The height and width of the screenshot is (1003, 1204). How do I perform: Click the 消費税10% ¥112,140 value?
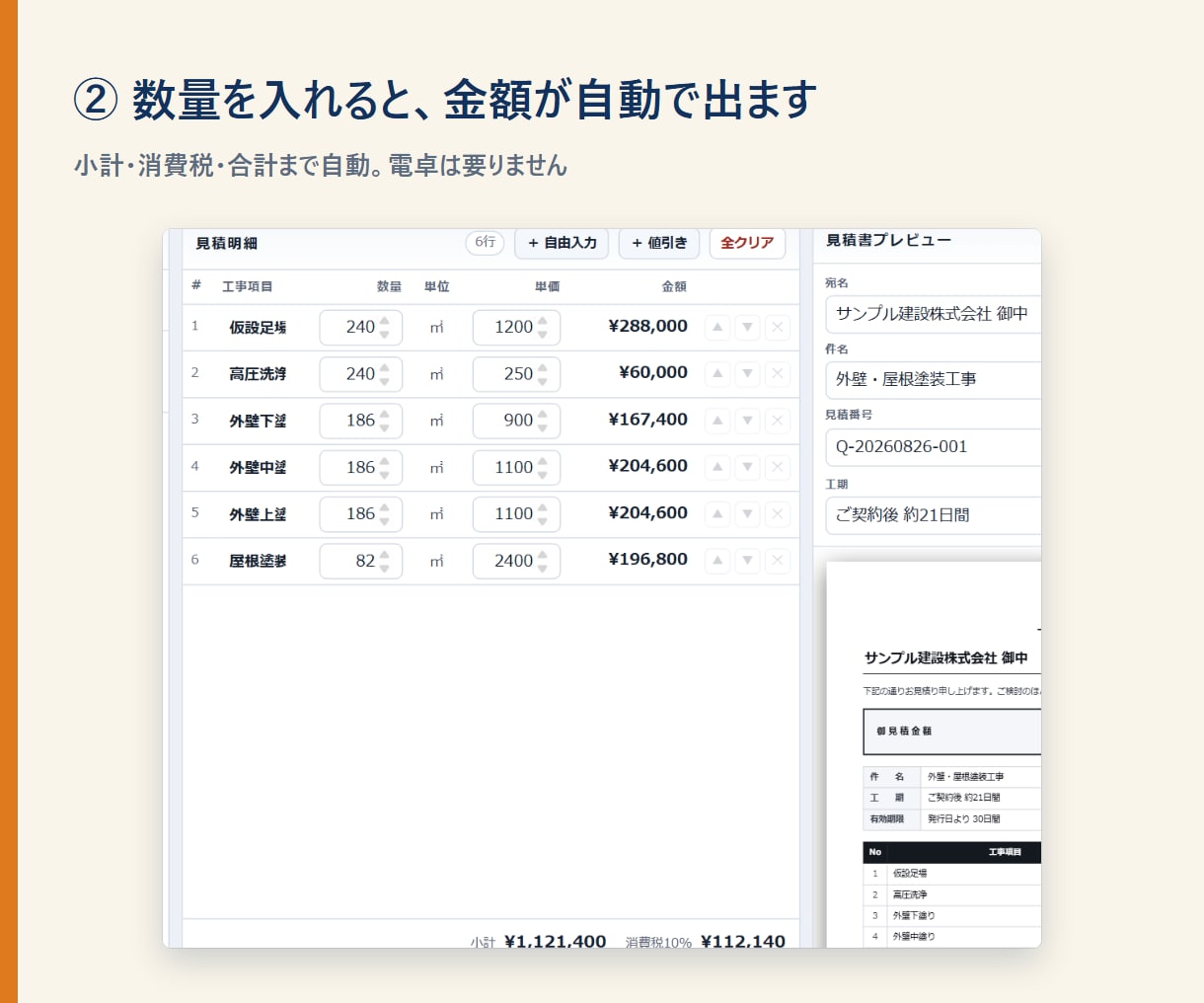coord(706,942)
